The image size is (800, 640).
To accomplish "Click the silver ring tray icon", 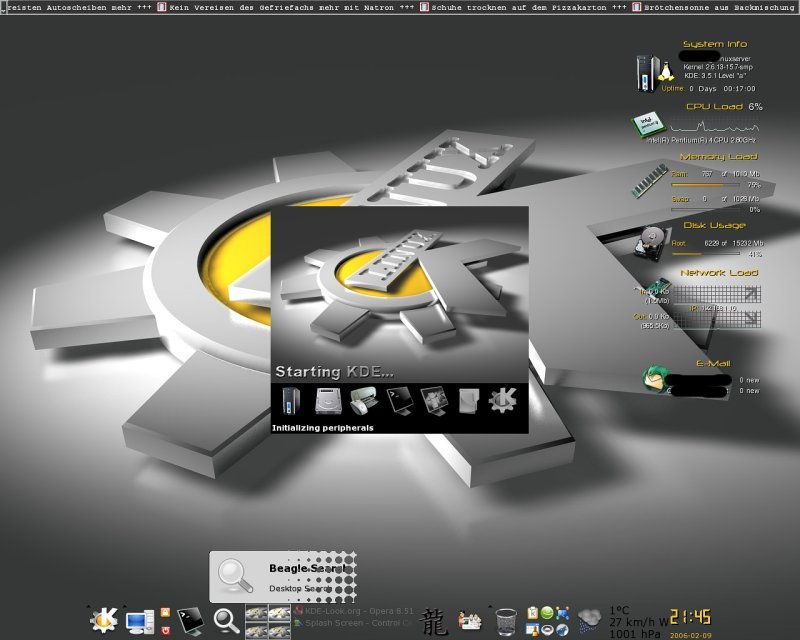I will tap(547, 630).
